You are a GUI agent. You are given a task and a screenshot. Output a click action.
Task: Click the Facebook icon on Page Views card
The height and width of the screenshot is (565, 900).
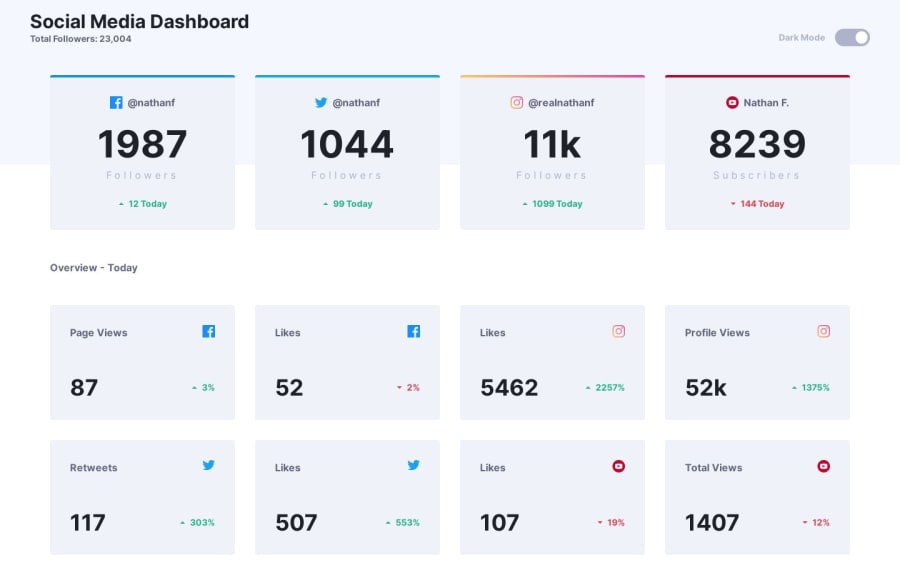click(208, 331)
